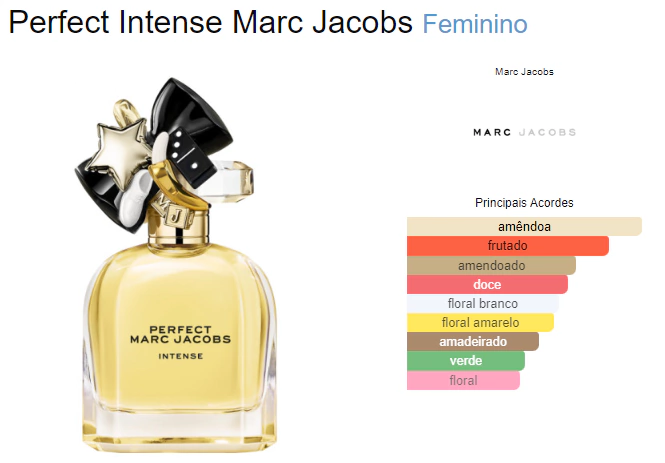This screenshot has width=665, height=463.
Task: Click the Perfect Intense Marc Jacobs page title
Action: pos(210,22)
